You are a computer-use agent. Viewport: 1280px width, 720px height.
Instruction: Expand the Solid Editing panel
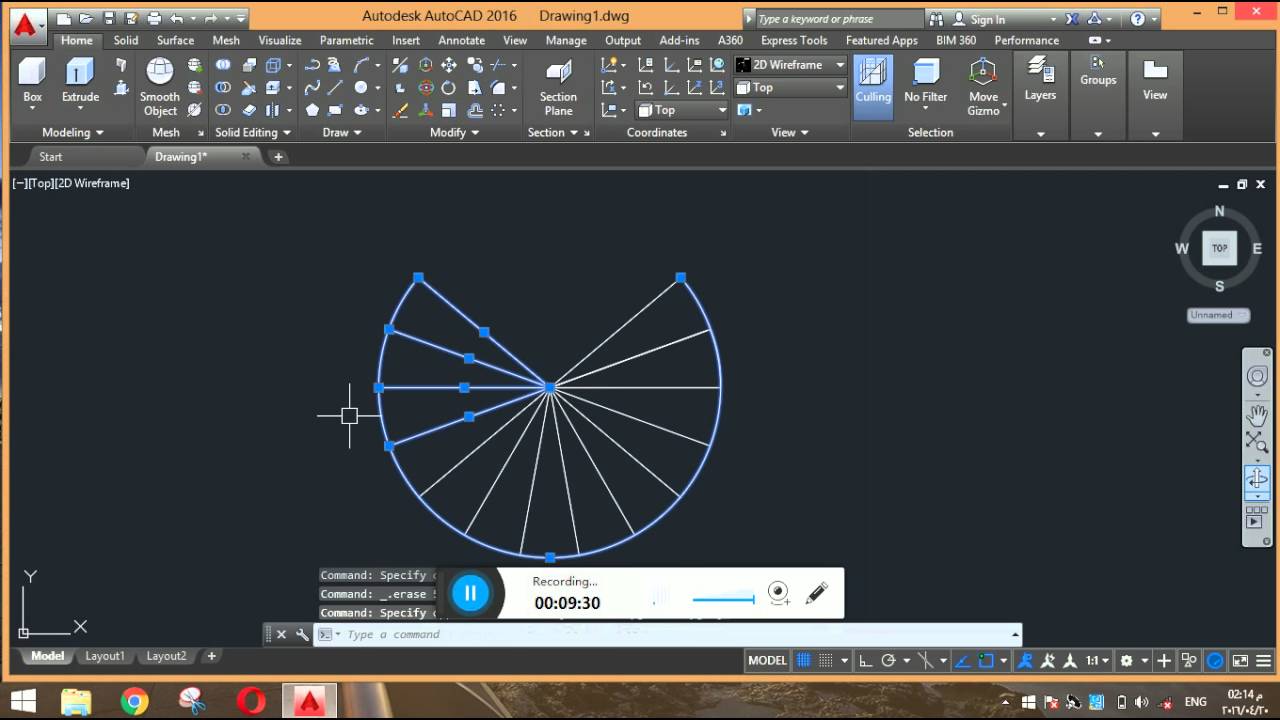tap(253, 132)
